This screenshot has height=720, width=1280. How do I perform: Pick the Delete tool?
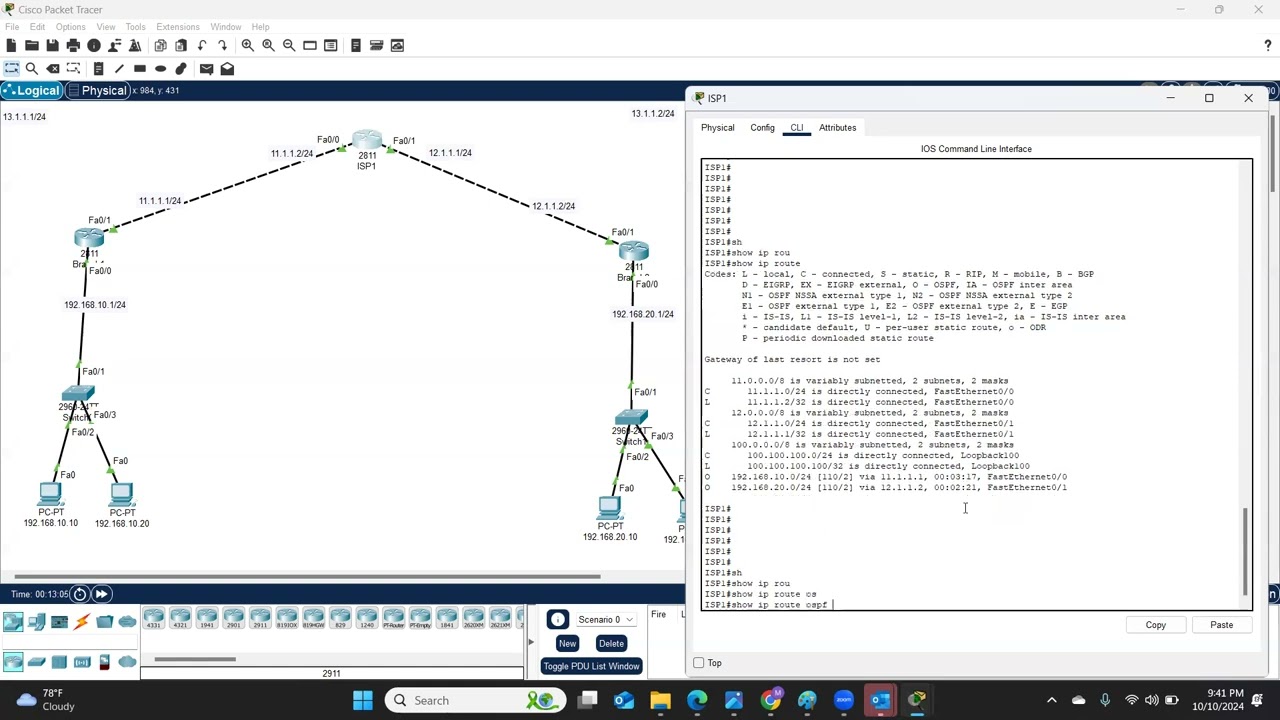coord(53,68)
